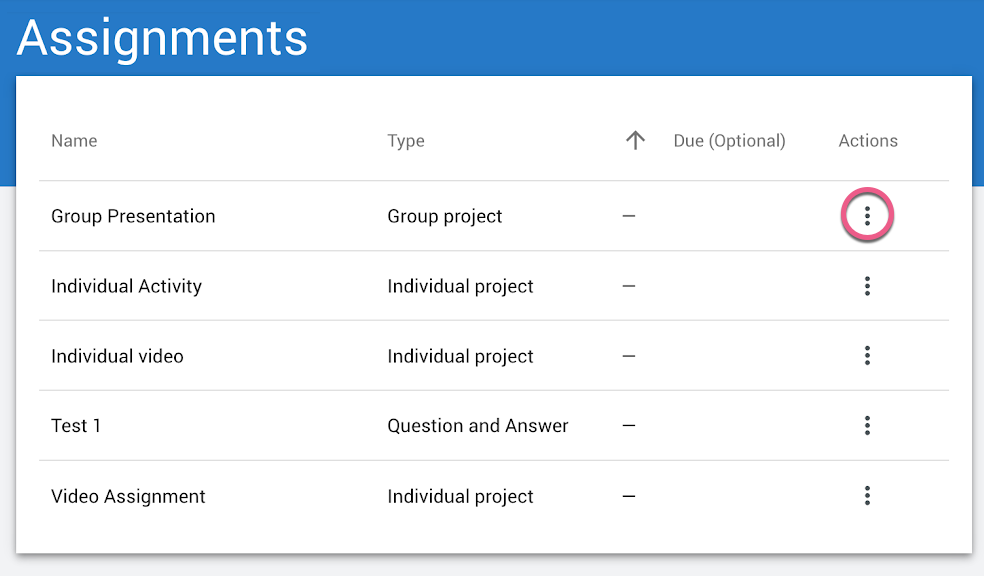The width and height of the screenshot is (984, 576).
Task: Click Individual project type for Individual video
Action: [x=460, y=356]
